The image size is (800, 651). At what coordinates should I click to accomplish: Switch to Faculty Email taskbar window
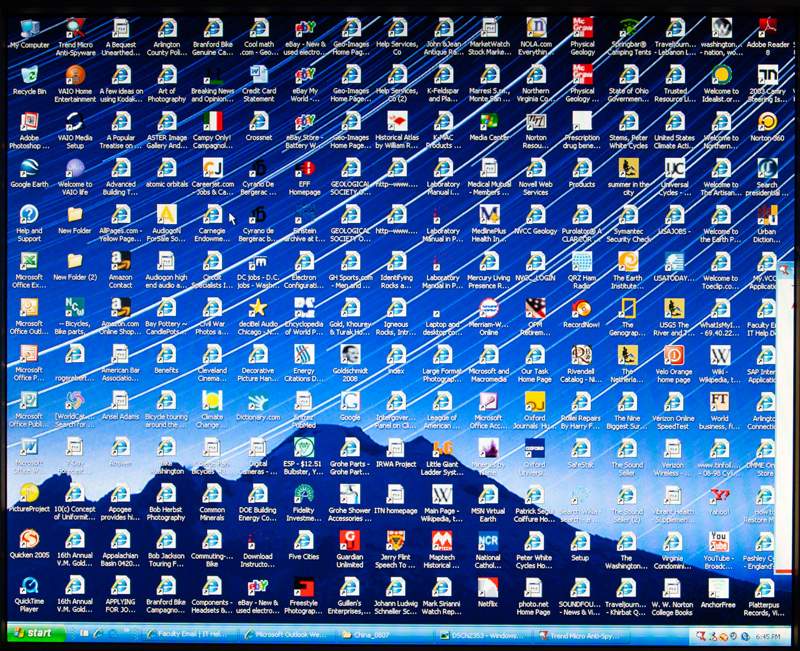click(190, 635)
